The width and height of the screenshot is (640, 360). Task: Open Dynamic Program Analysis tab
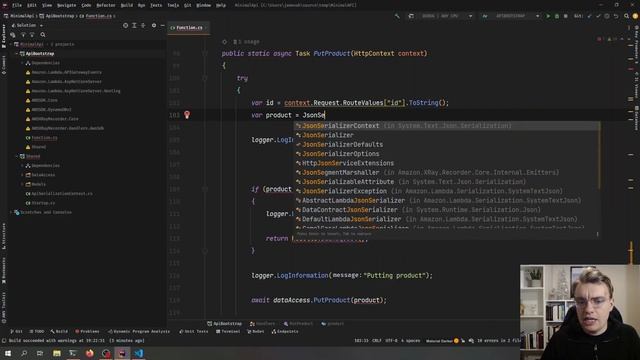(139, 331)
